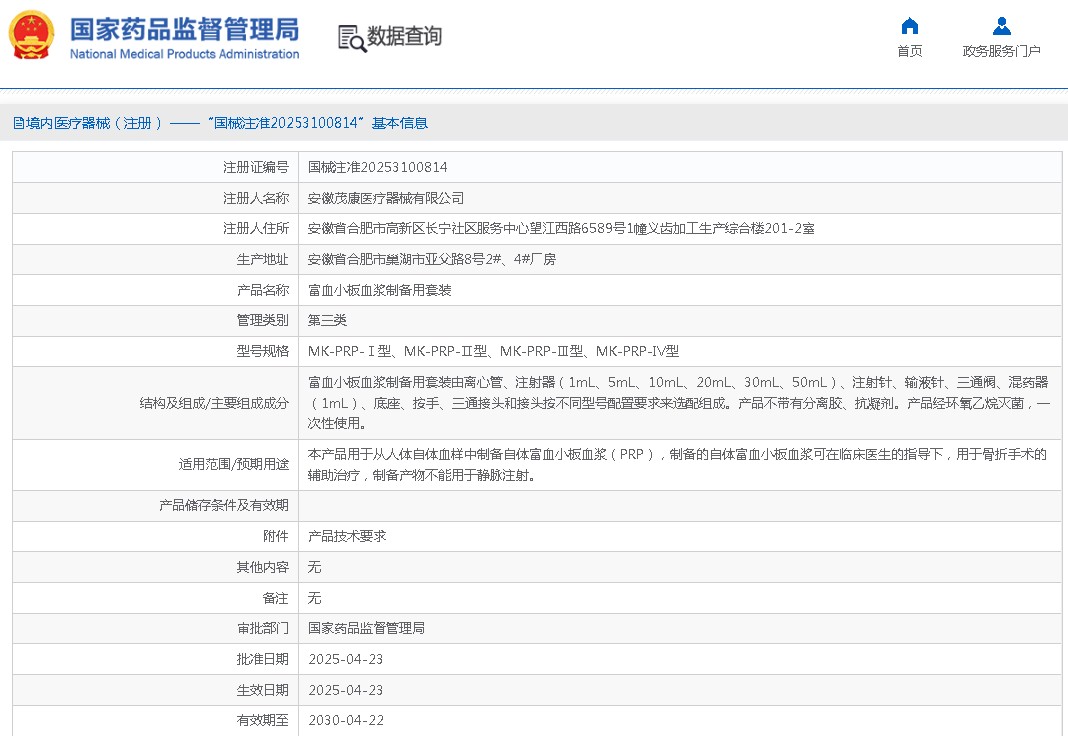Viewport: 1068px width, 736px height.
Task: Click the 数据查询 magnifier icon
Action: pyautogui.click(x=351, y=38)
